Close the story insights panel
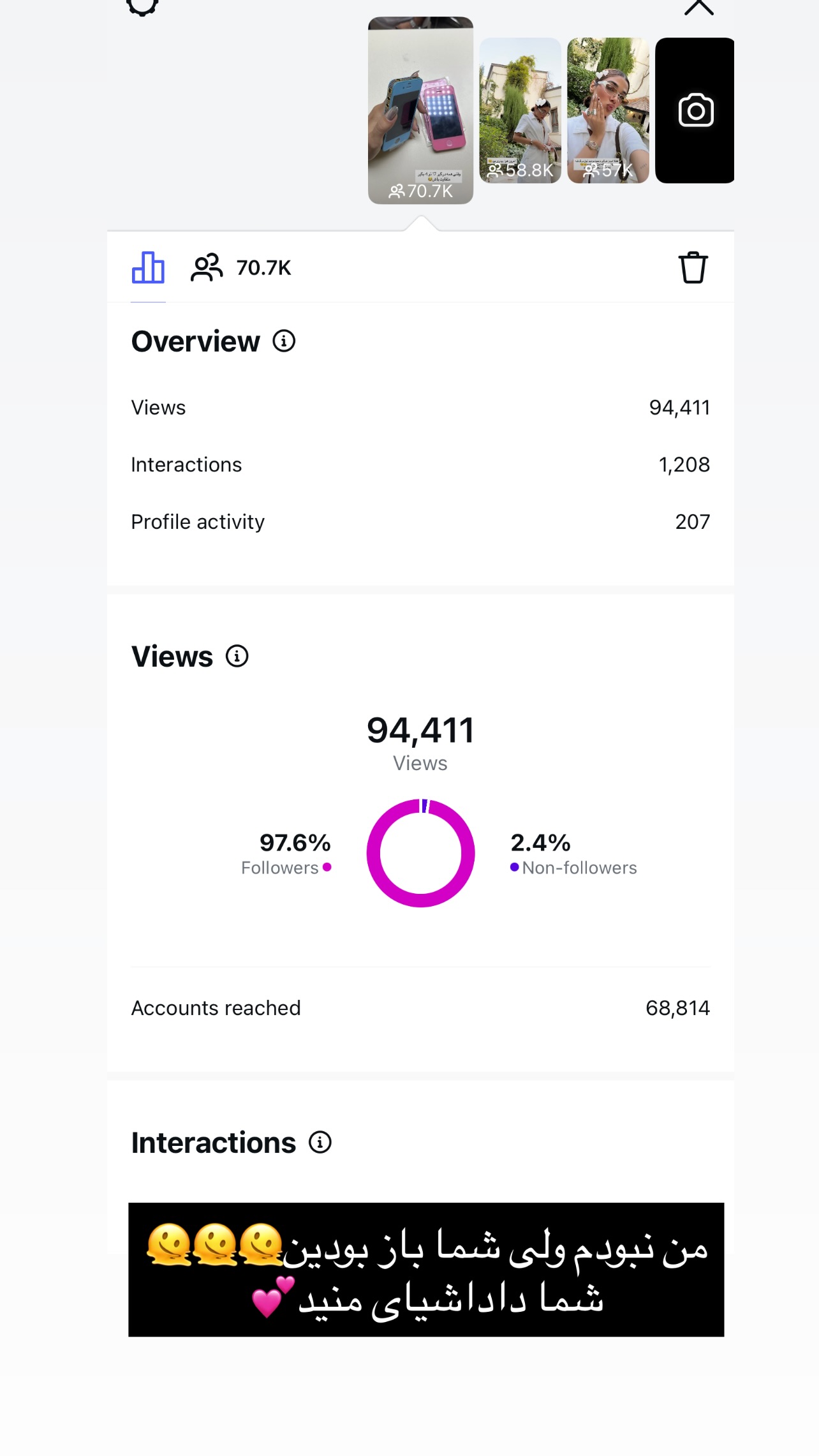The width and height of the screenshot is (819, 1456). [699, 6]
